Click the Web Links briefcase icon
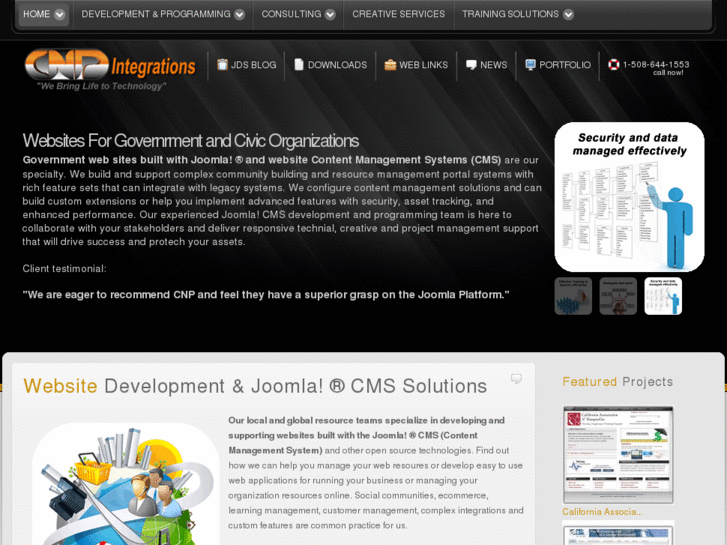The image size is (727, 545). 390,65
